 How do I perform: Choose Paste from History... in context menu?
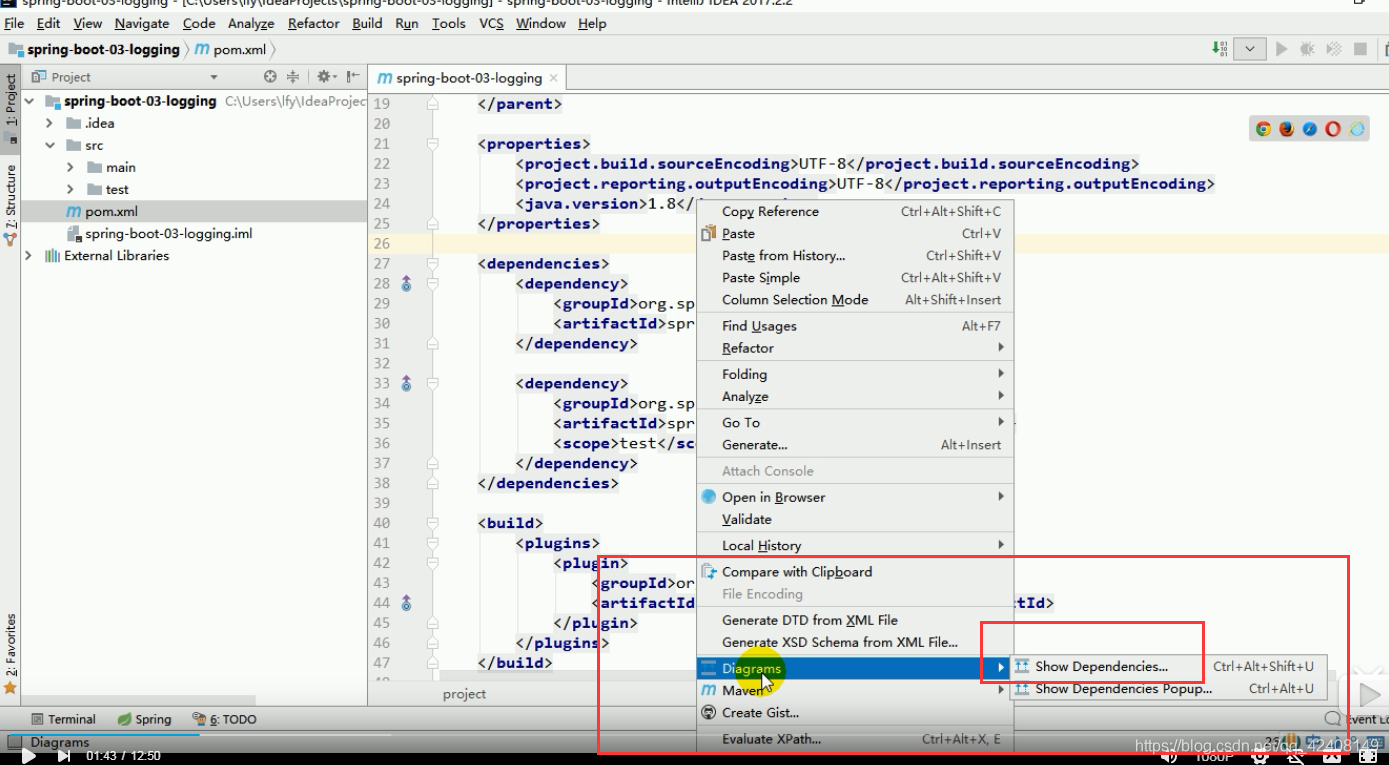pos(855,255)
